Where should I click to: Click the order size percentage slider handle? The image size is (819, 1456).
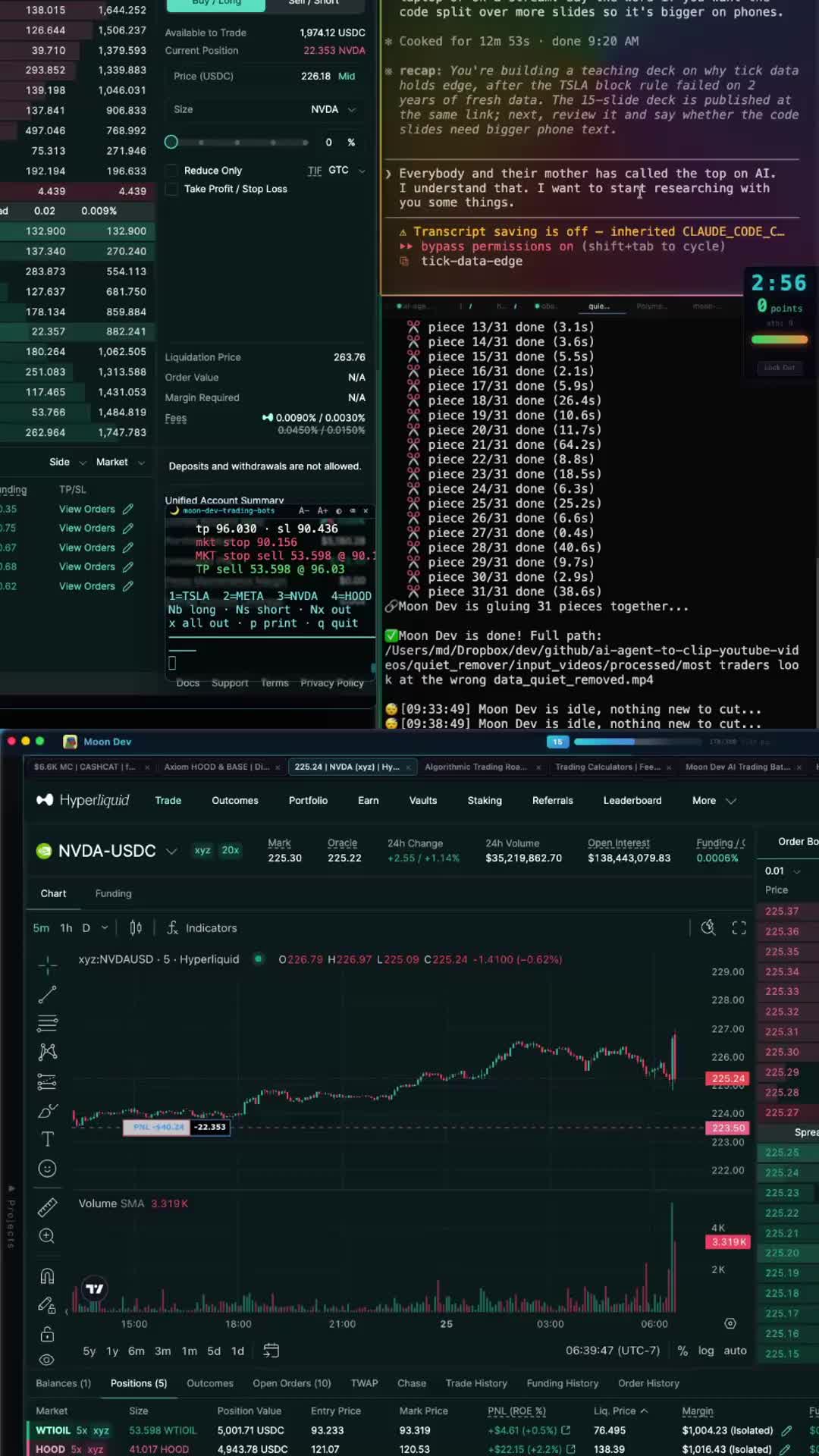[x=171, y=142]
